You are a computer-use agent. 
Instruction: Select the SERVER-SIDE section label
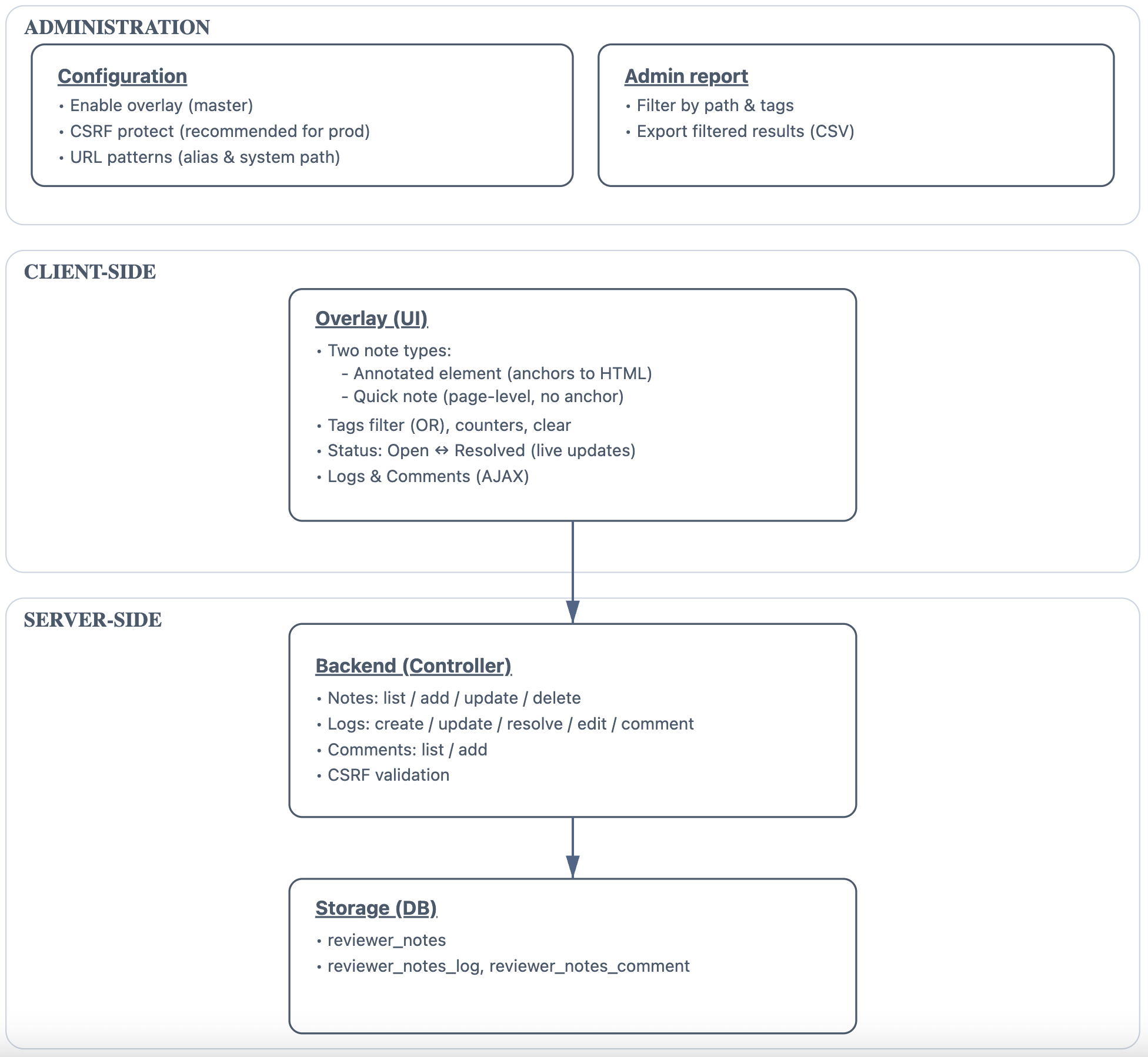click(x=93, y=620)
